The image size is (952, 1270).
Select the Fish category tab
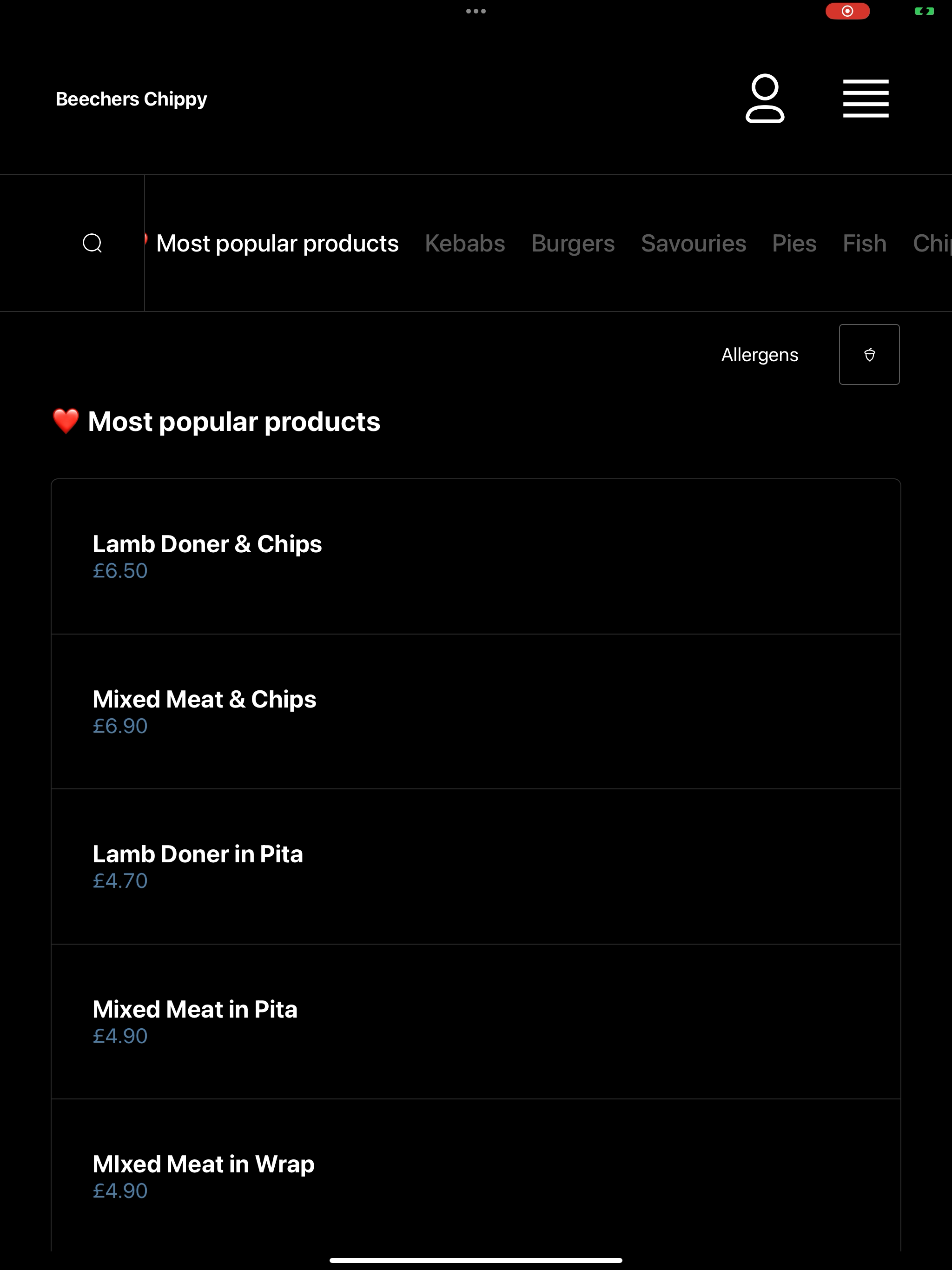tap(865, 244)
